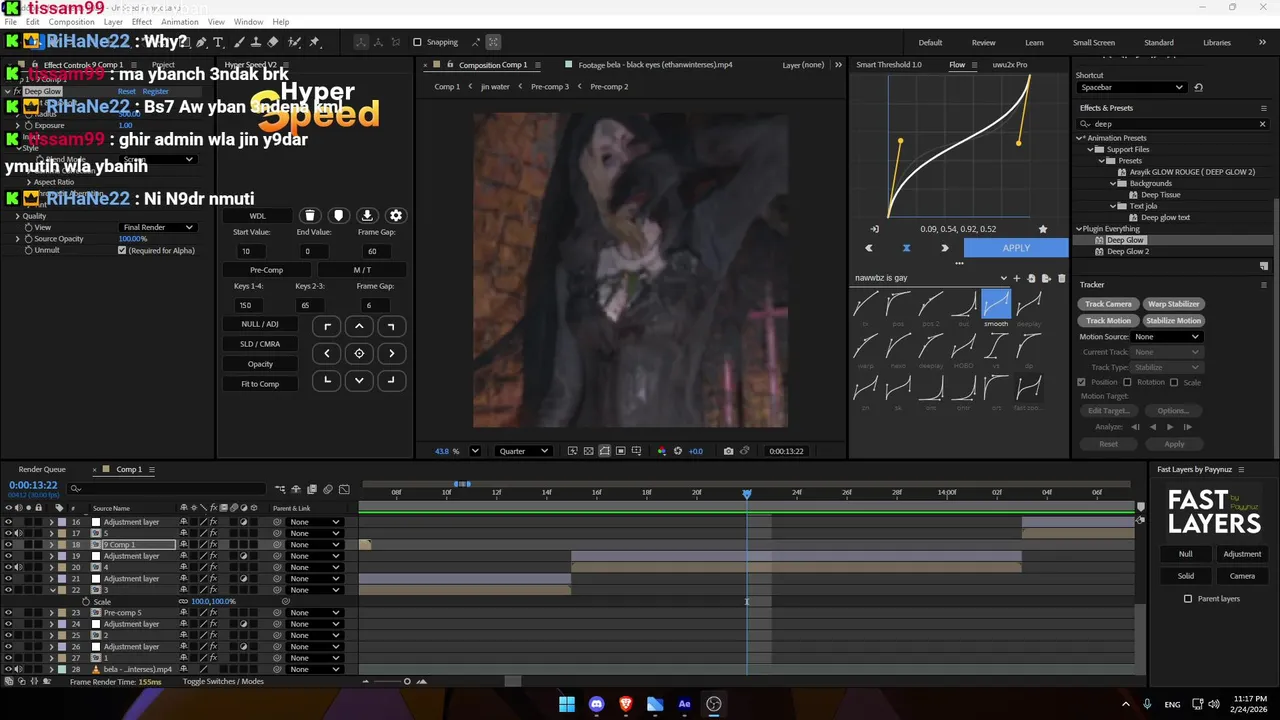Screen dimensions: 1280x720
Task: Click the Fit to Comp button
Action: click(x=260, y=384)
